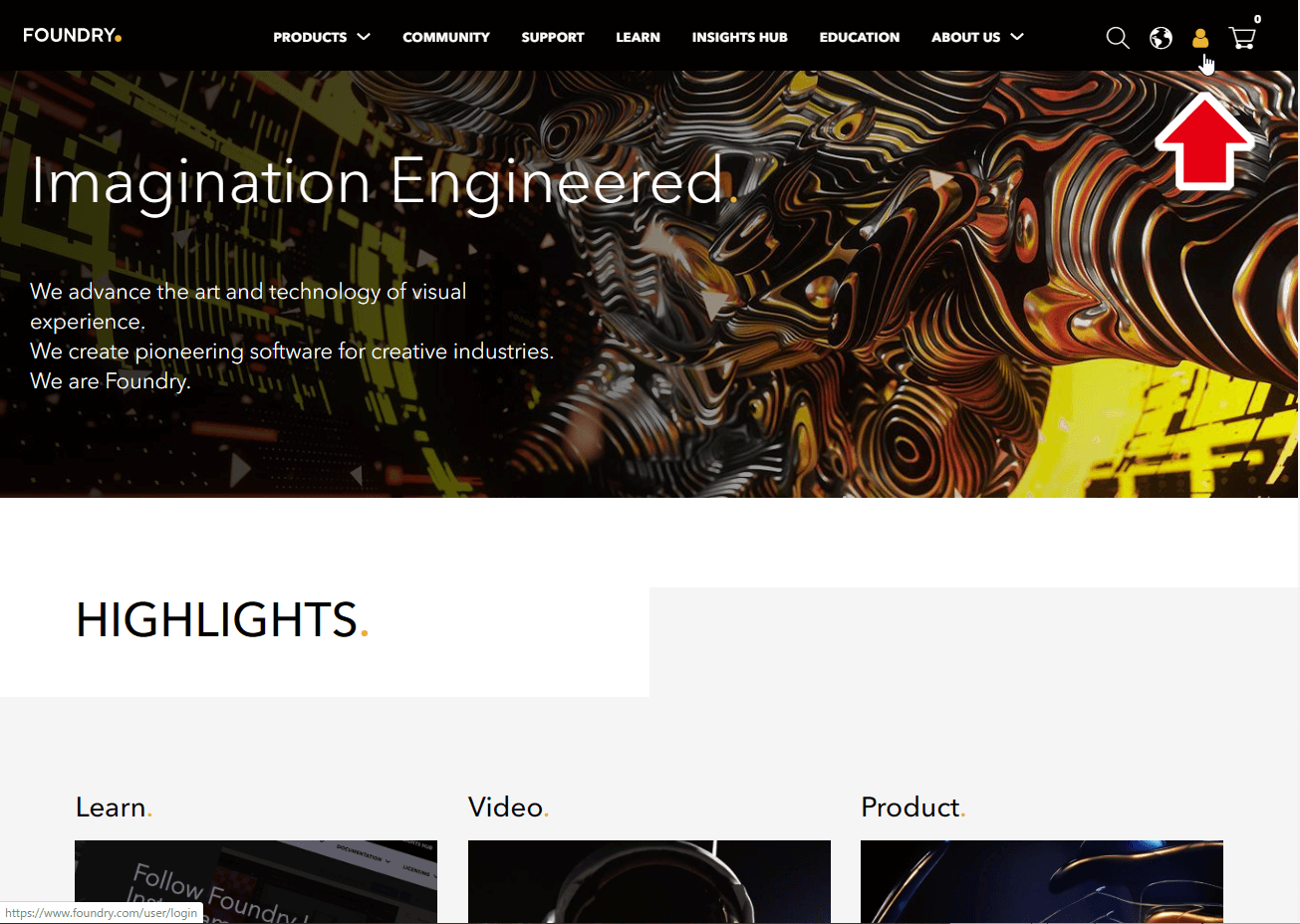Open the Community menu item

click(x=446, y=37)
